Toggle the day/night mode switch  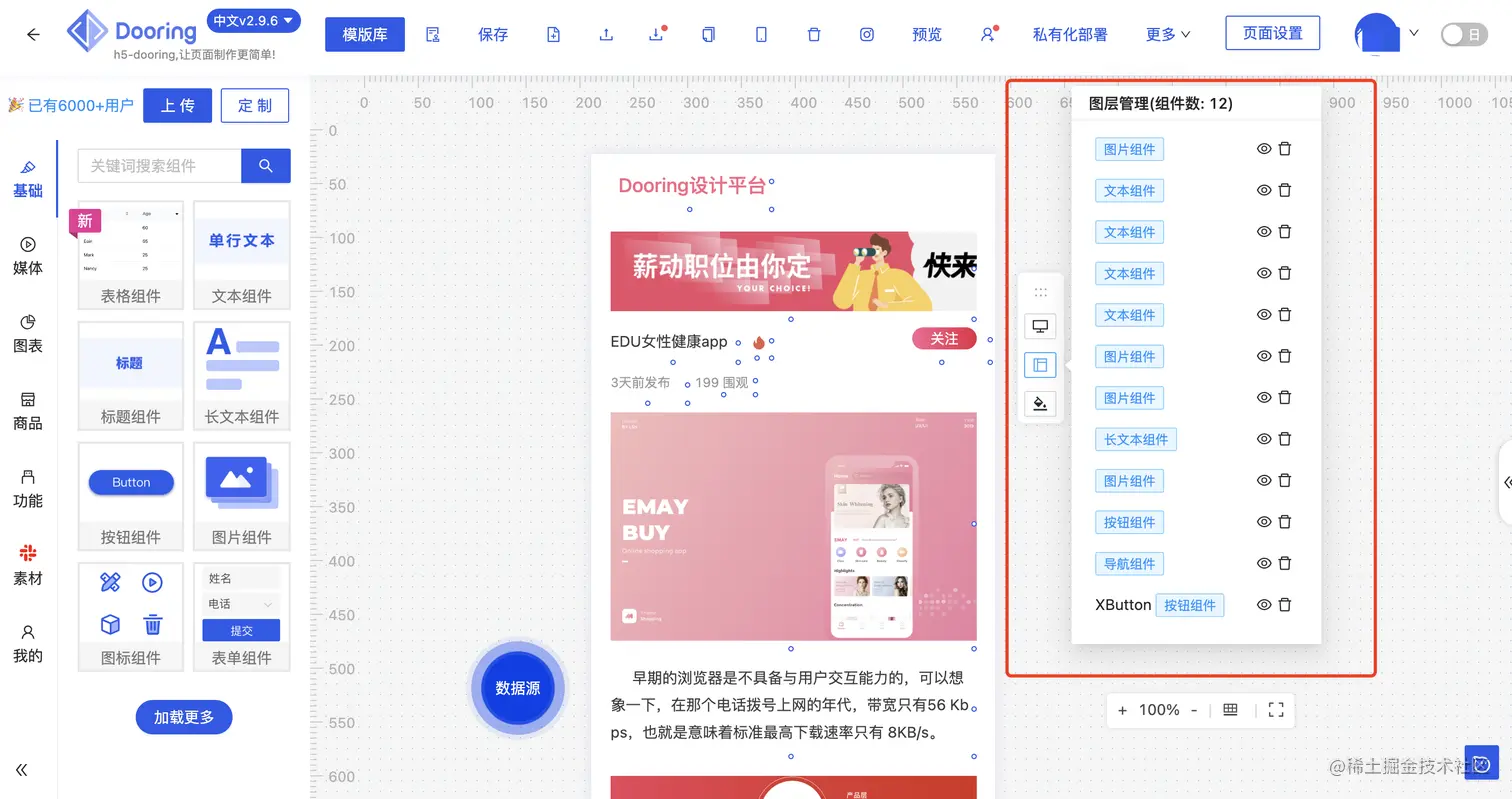click(x=1464, y=35)
